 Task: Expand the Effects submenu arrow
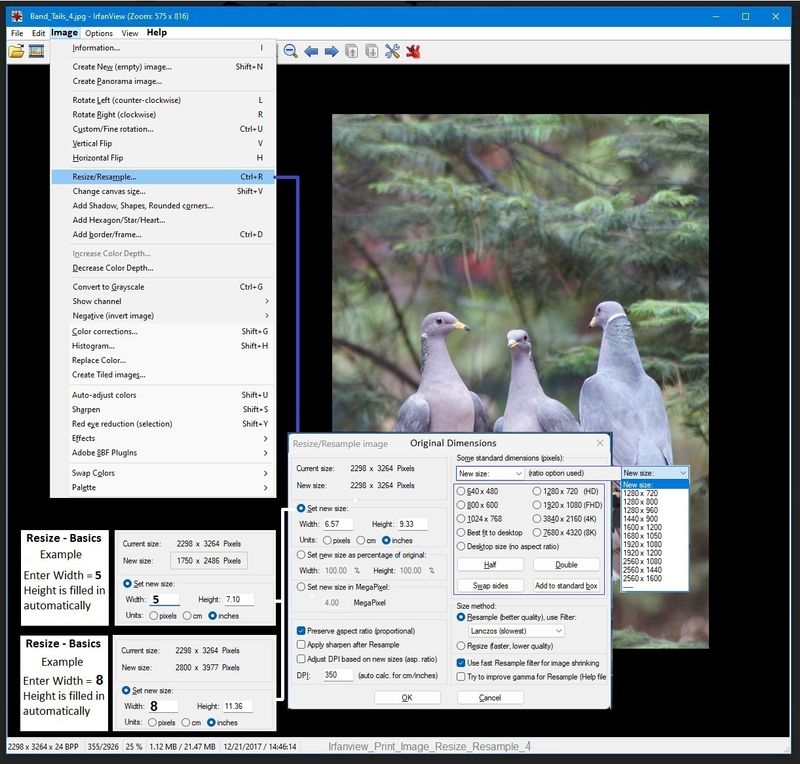(x=265, y=438)
